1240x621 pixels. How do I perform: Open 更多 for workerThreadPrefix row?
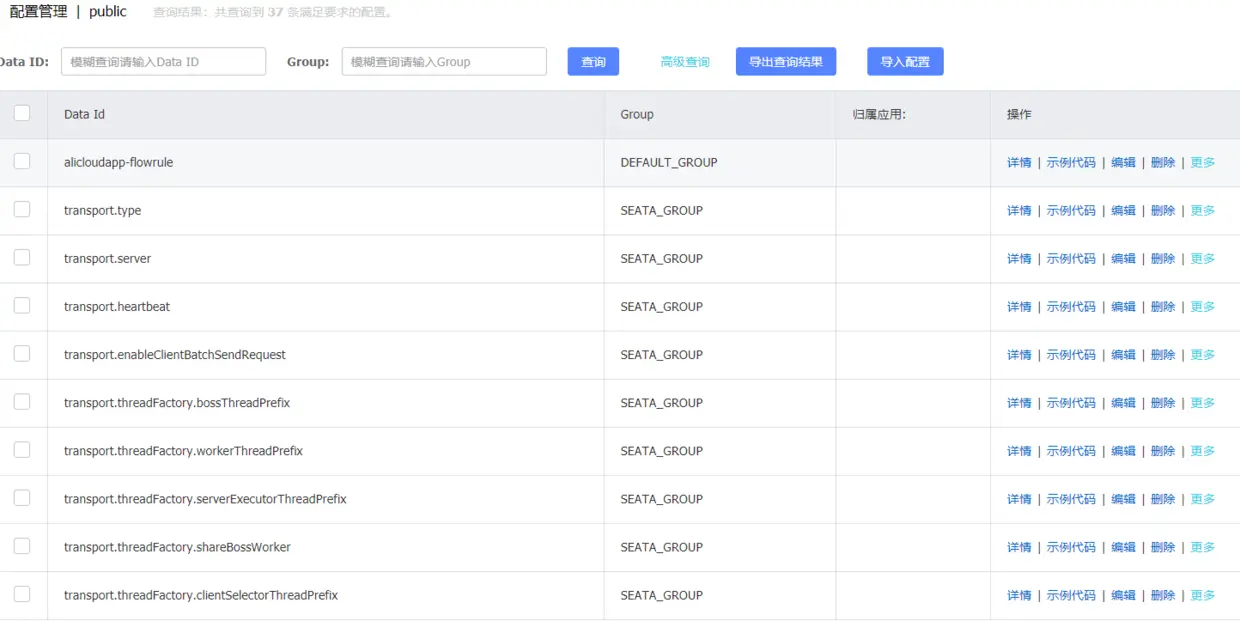[1203, 450]
